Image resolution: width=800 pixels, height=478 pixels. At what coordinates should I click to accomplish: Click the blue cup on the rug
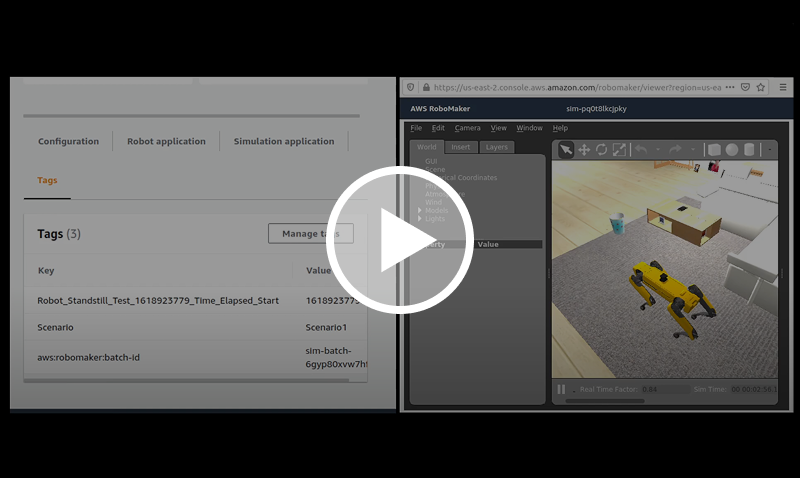click(x=617, y=223)
